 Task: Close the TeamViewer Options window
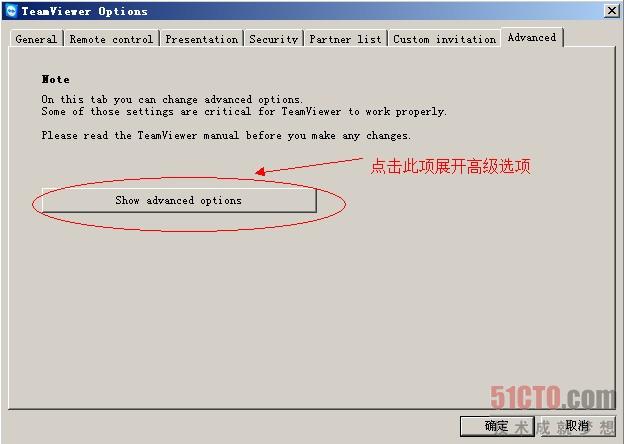tap(612, 11)
